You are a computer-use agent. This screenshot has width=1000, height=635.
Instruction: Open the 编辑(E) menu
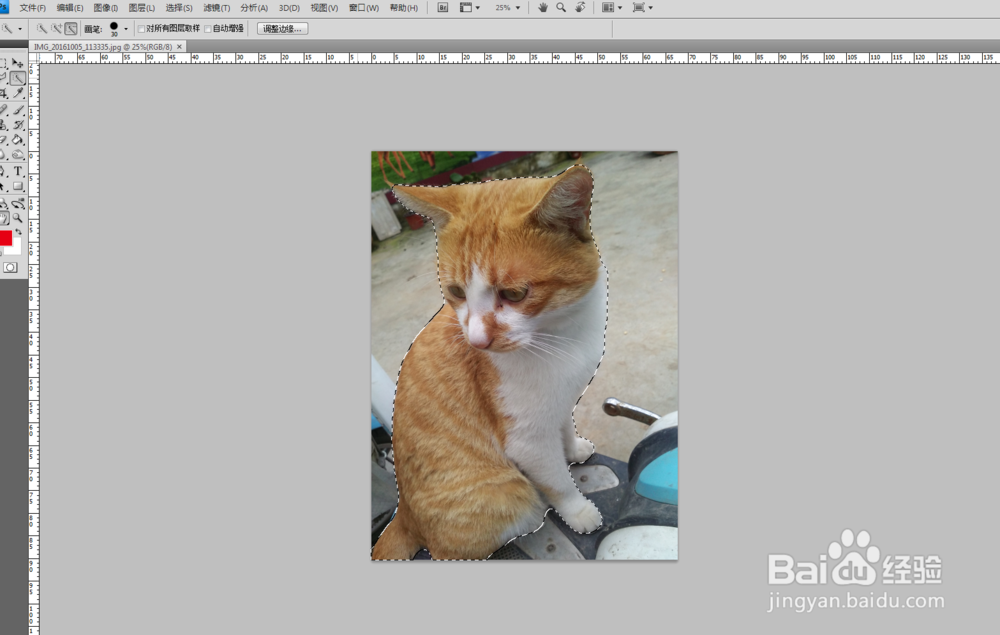click(x=70, y=8)
